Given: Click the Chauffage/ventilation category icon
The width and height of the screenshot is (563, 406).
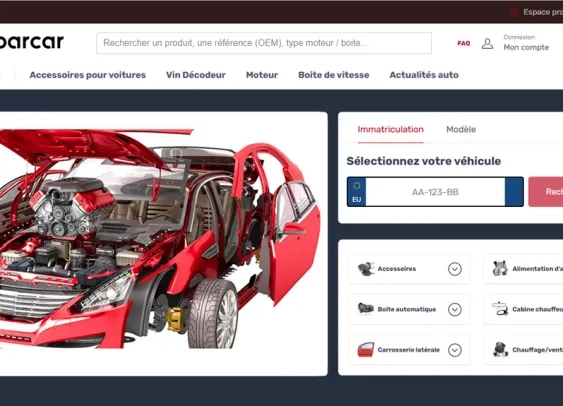Looking at the screenshot, I should [500, 350].
